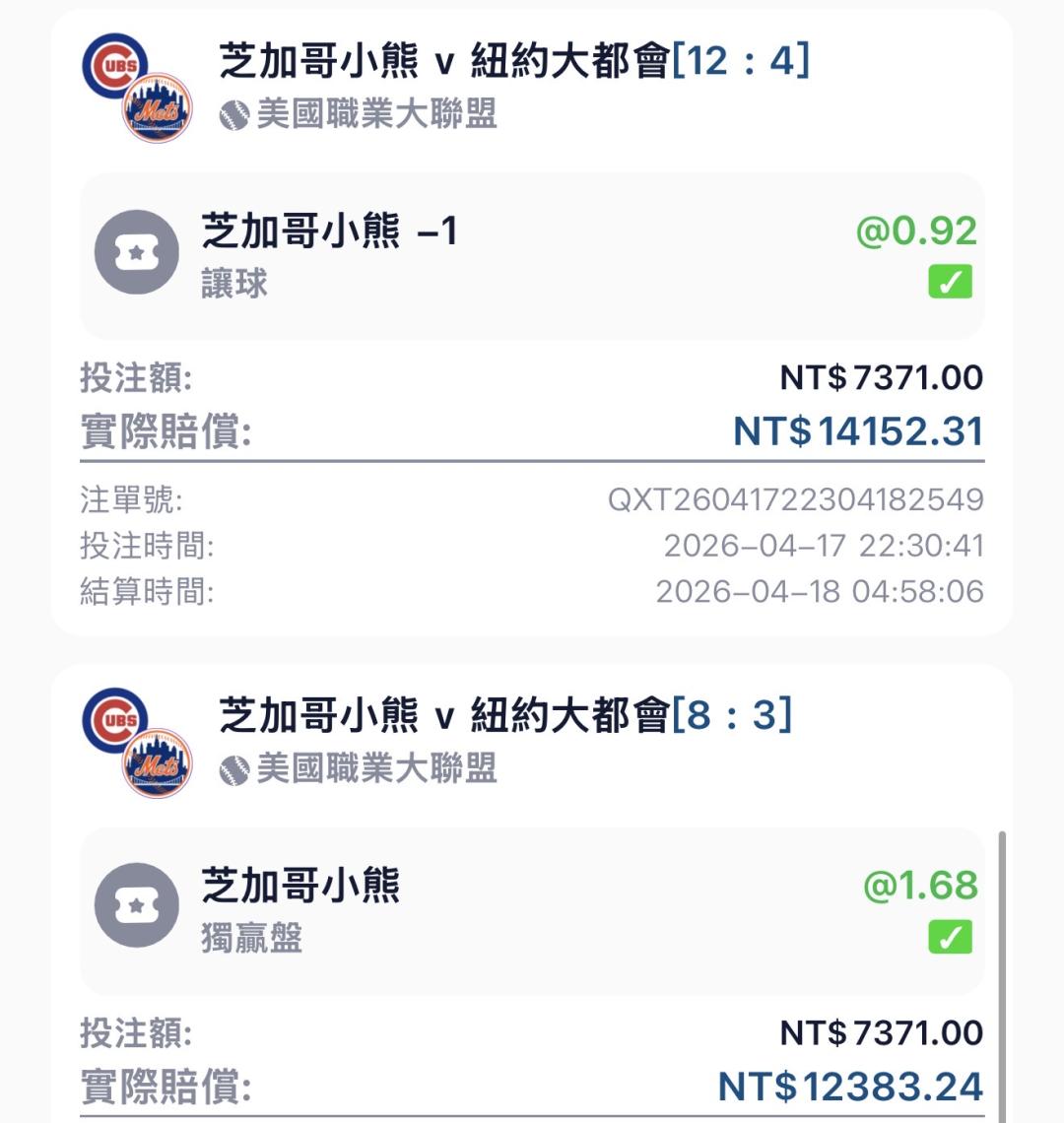This screenshot has height=1123, width=1064.
Task: Open the match title with score 8 : 3
Action: [x=504, y=715]
